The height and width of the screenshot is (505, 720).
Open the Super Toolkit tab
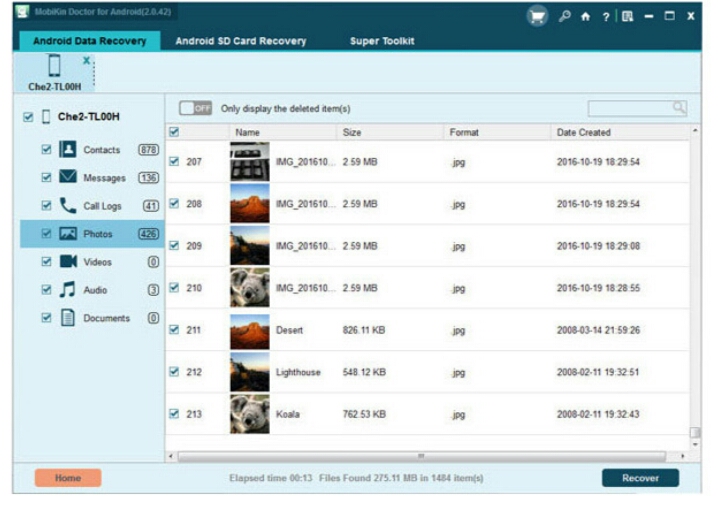click(382, 41)
